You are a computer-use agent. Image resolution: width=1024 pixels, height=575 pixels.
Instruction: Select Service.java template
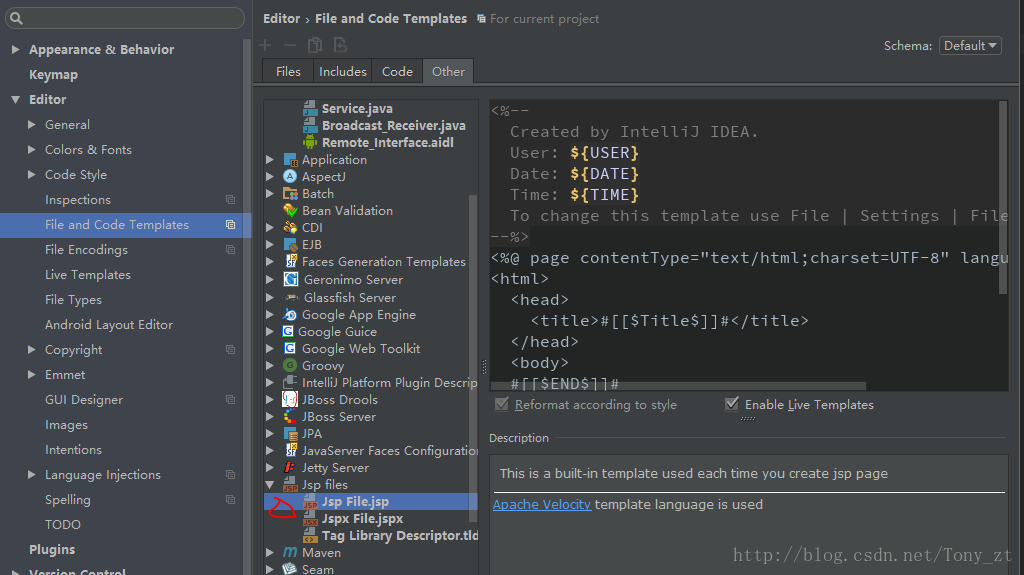tap(357, 108)
